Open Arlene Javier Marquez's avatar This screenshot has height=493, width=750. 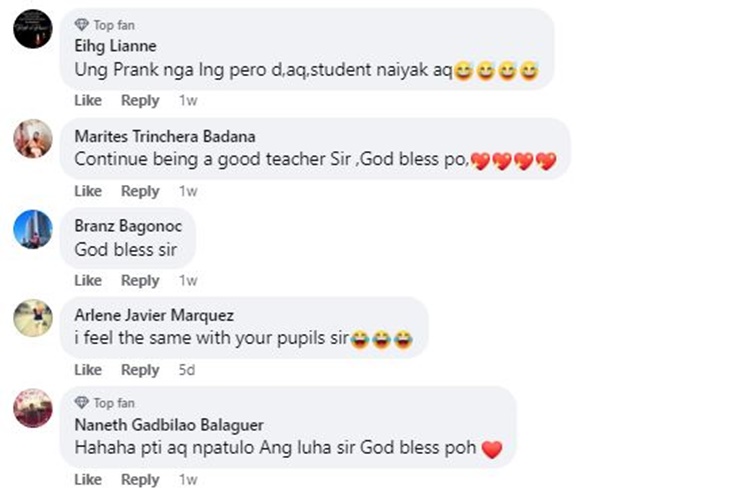pyautogui.click(x=33, y=318)
